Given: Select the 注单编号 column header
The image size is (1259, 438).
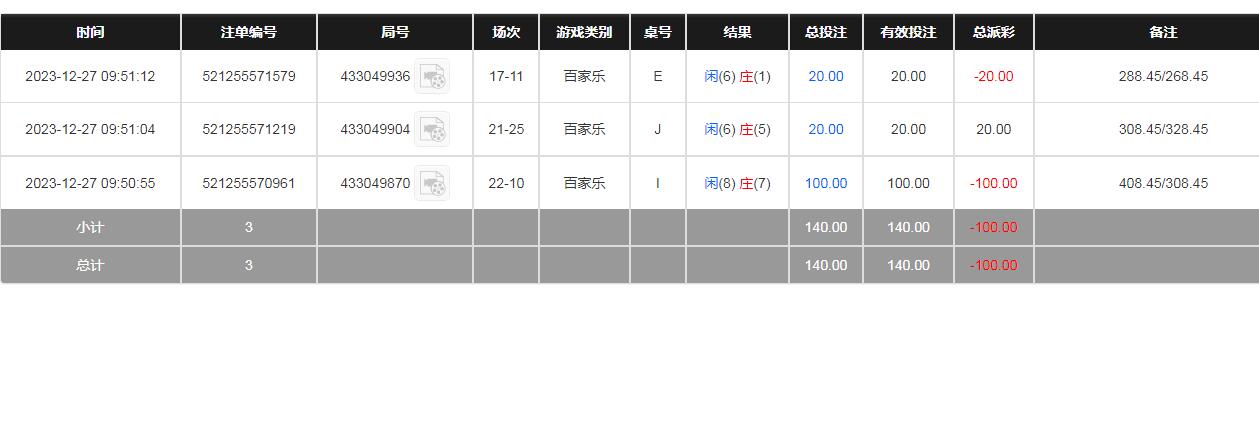Looking at the screenshot, I should [x=249, y=32].
